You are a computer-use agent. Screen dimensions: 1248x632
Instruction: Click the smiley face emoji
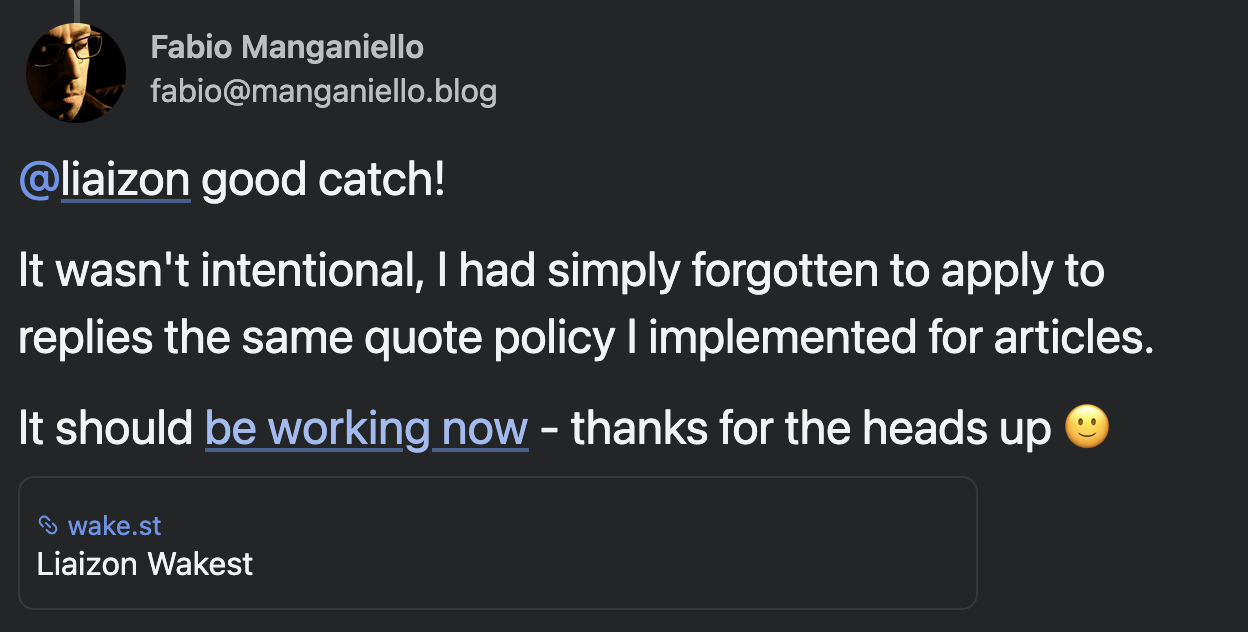[x=1087, y=429]
